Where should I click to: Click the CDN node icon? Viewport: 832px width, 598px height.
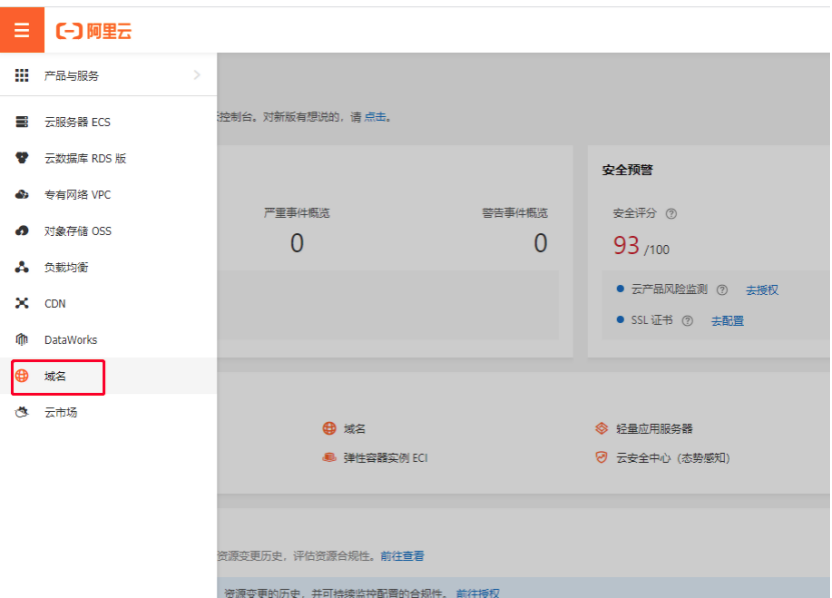click(22, 303)
